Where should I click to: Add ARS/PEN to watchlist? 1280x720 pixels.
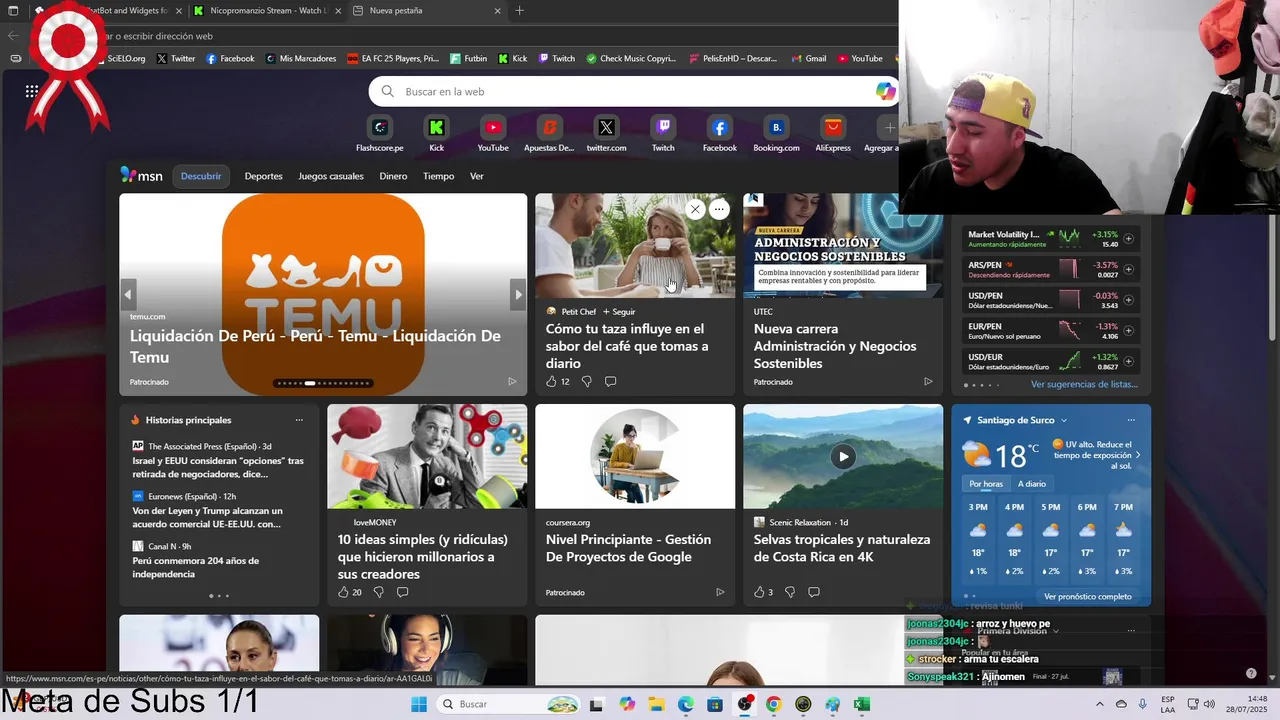(1128, 269)
